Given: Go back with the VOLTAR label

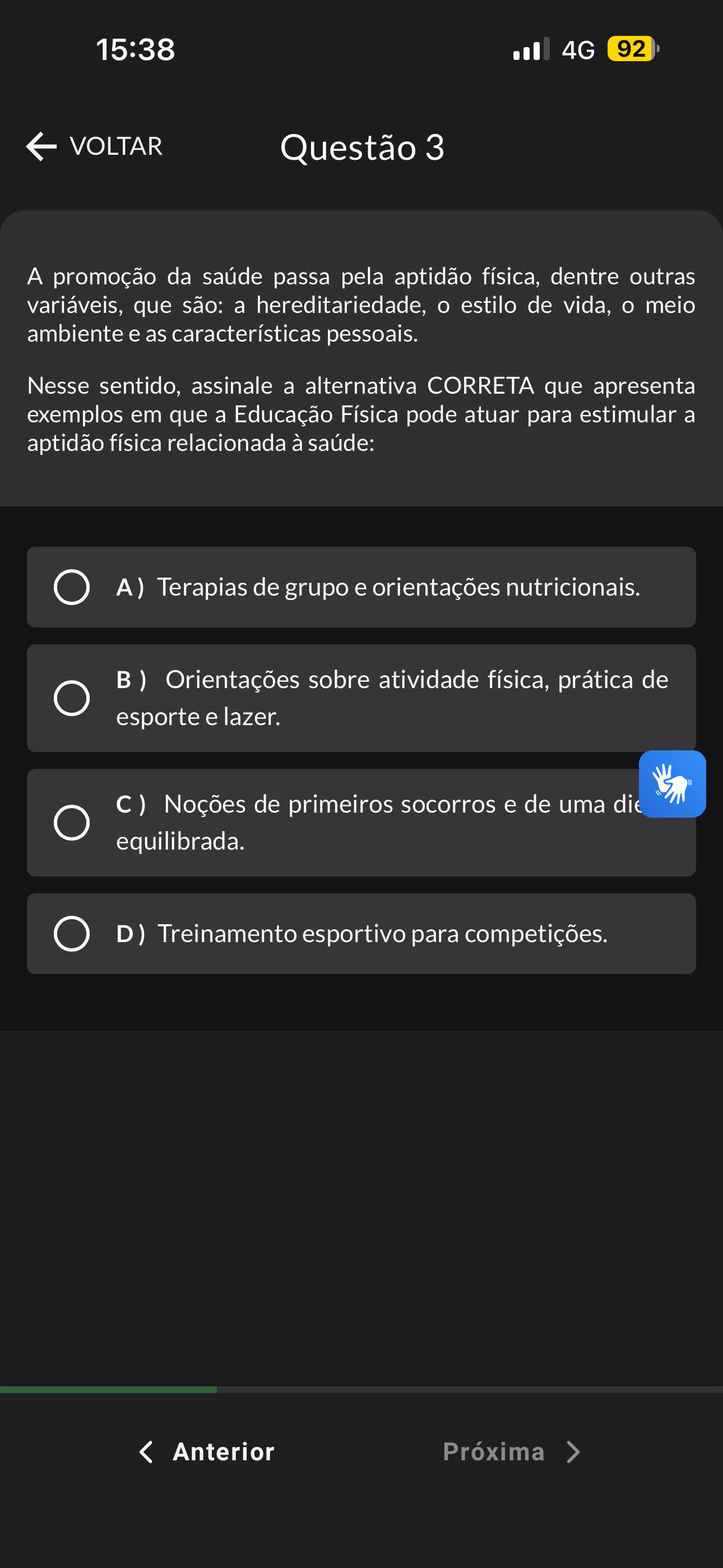Looking at the screenshot, I should tap(115, 147).
